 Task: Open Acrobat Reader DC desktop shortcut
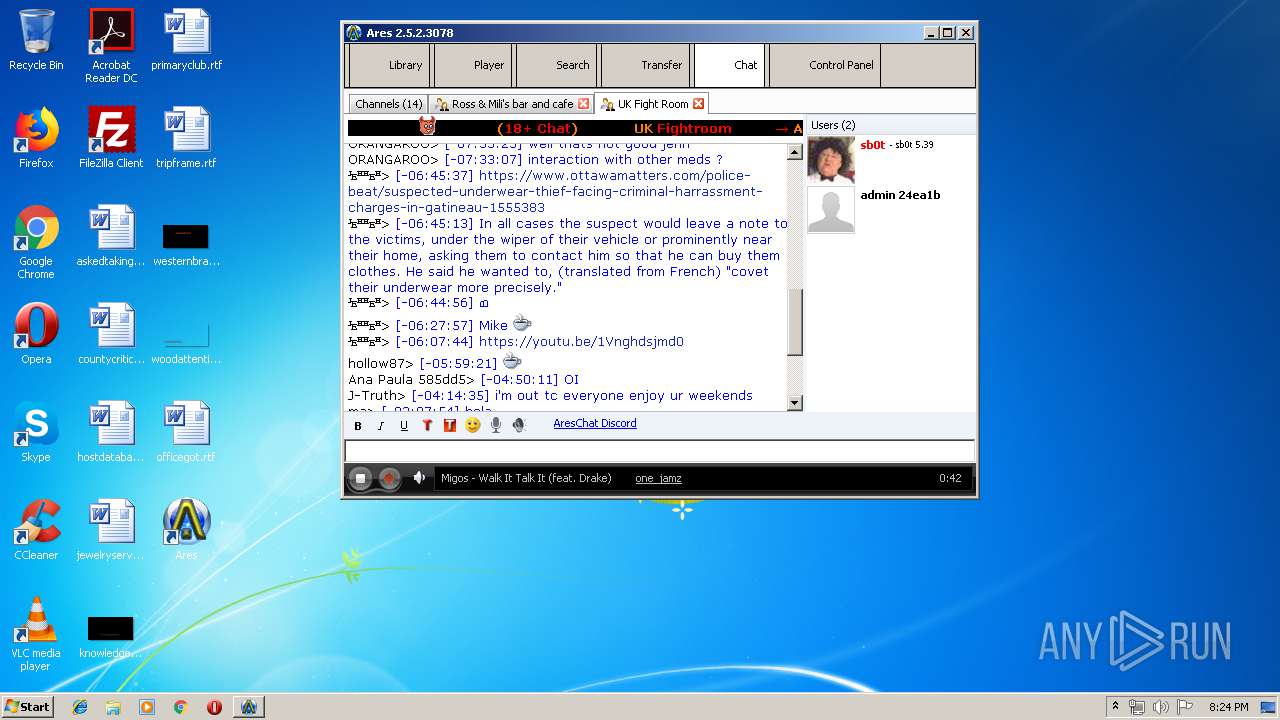(111, 46)
